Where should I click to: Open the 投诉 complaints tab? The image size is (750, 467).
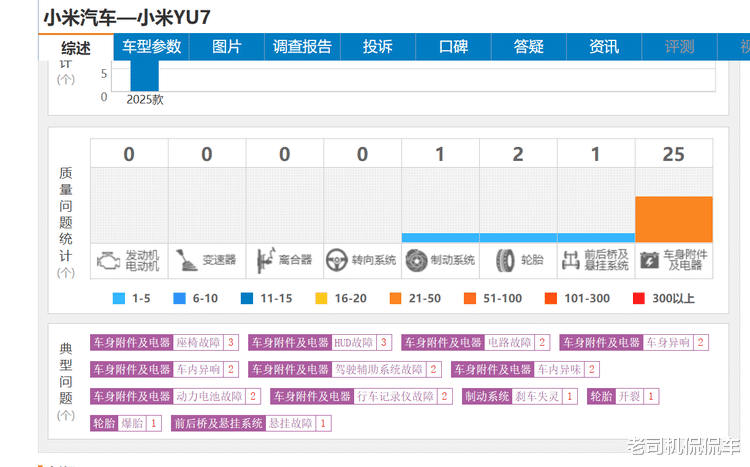378,47
